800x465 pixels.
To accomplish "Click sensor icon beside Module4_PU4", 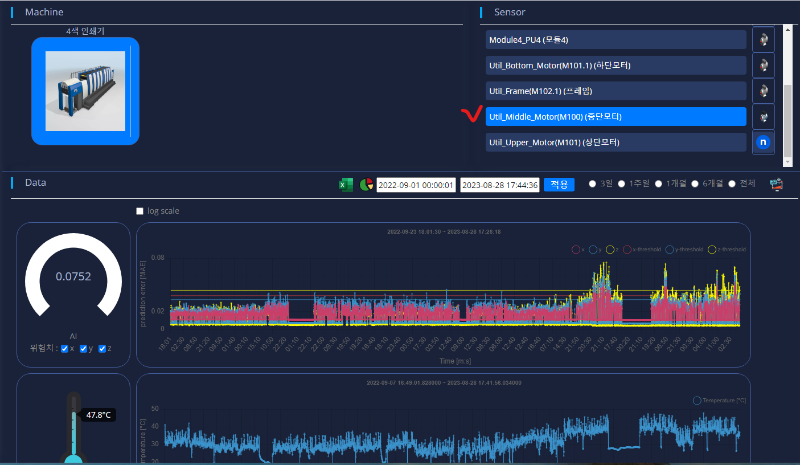I will (x=763, y=39).
